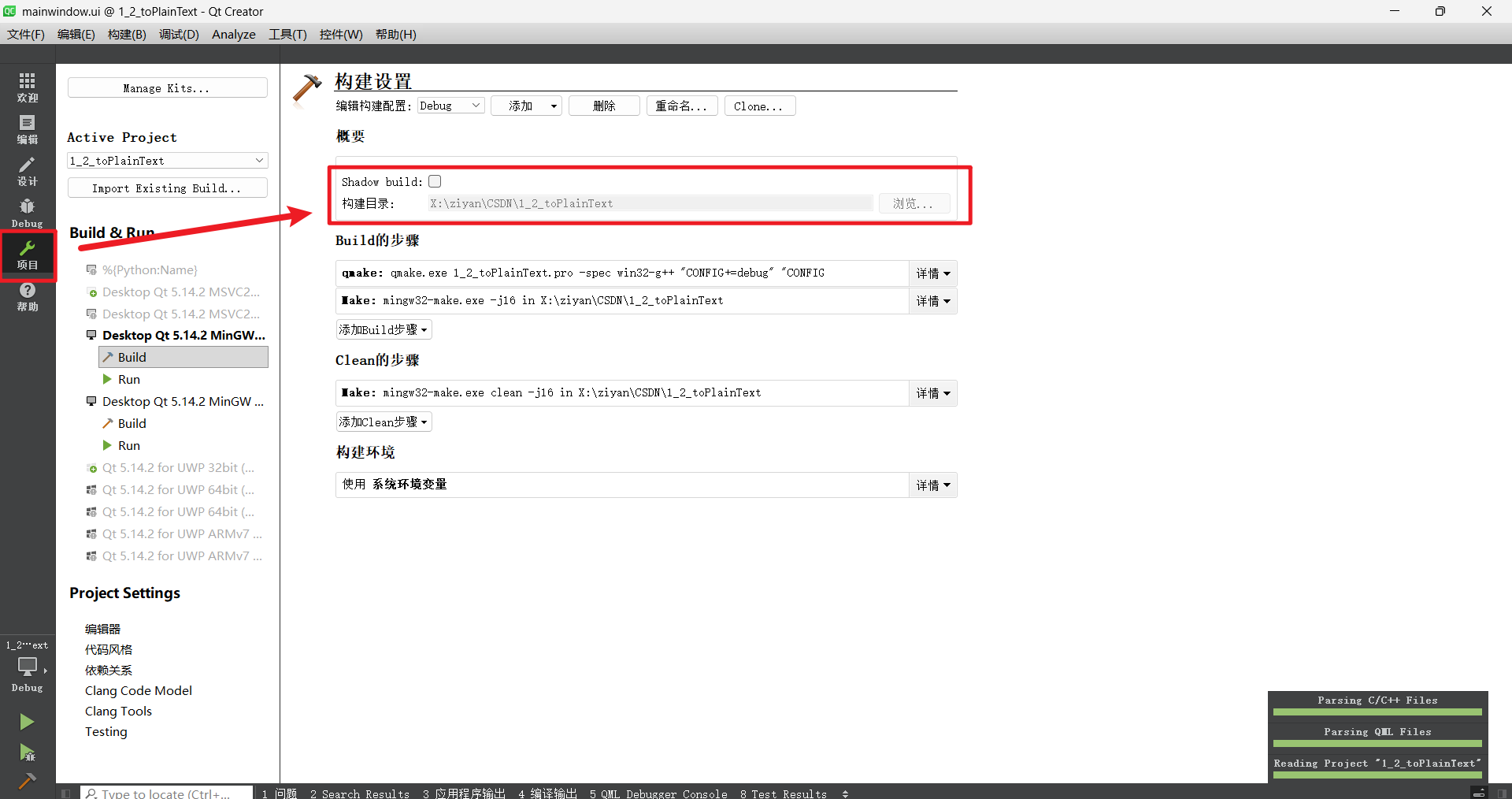The width and height of the screenshot is (1512, 799).
Task: Open 添加Clean步骤 dropdown
Action: click(x=384, y=422)
